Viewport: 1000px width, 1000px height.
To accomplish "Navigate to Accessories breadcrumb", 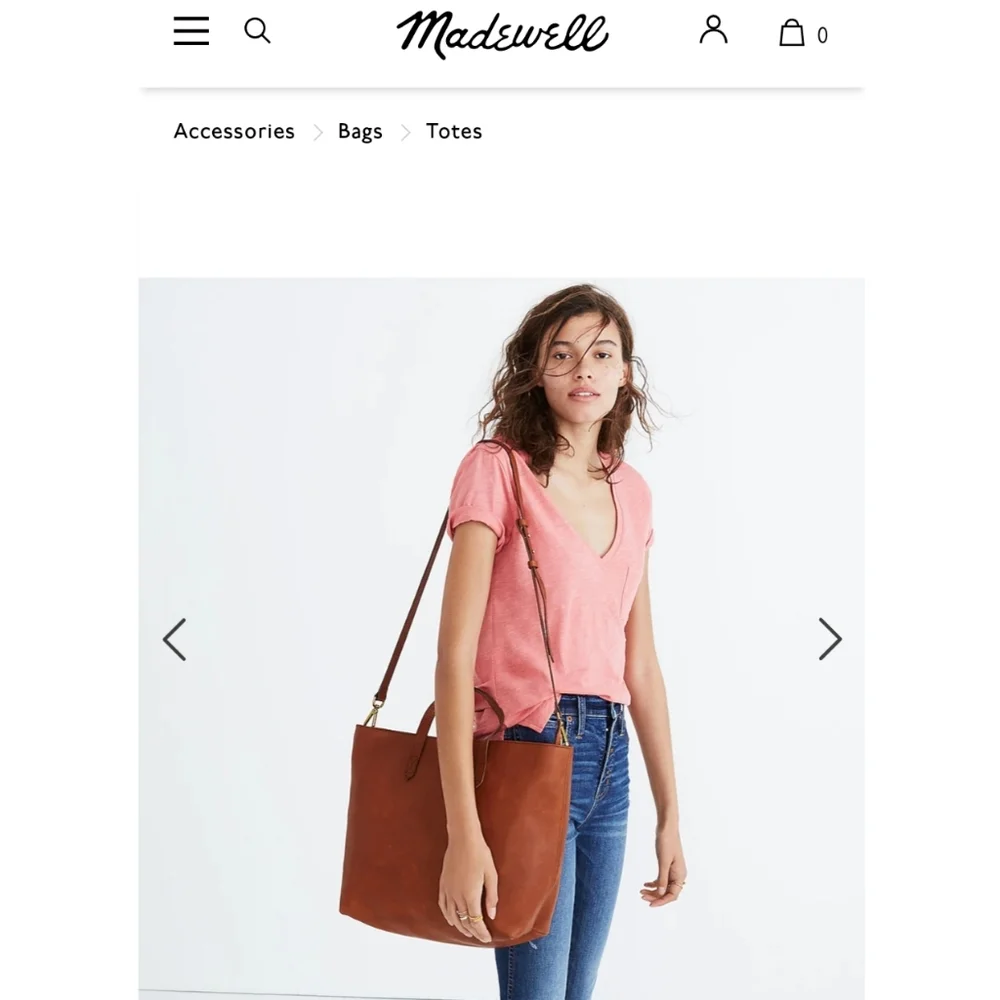I will click(x=234, y=131).
